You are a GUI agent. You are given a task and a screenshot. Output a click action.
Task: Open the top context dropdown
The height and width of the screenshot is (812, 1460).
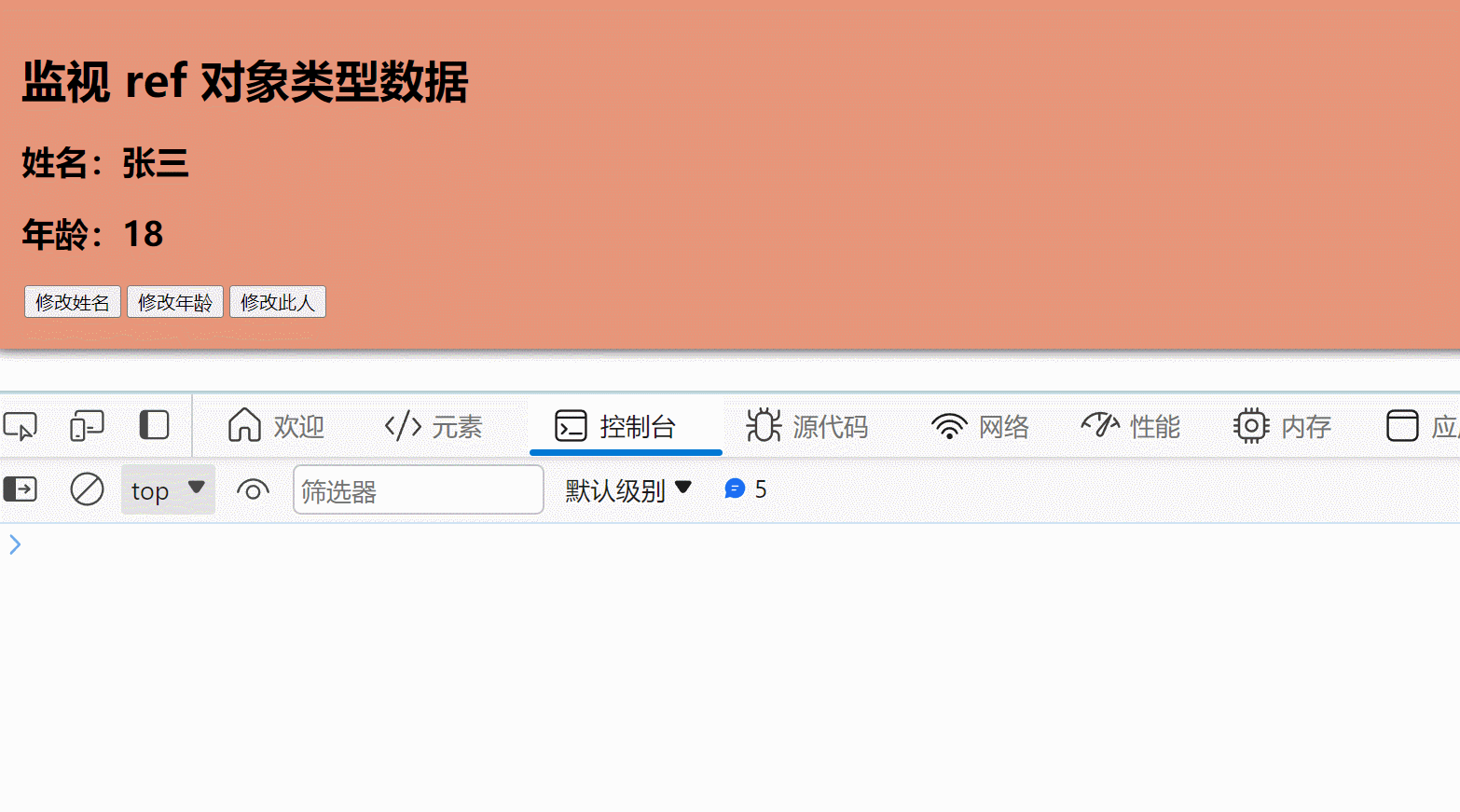point(168,489)
